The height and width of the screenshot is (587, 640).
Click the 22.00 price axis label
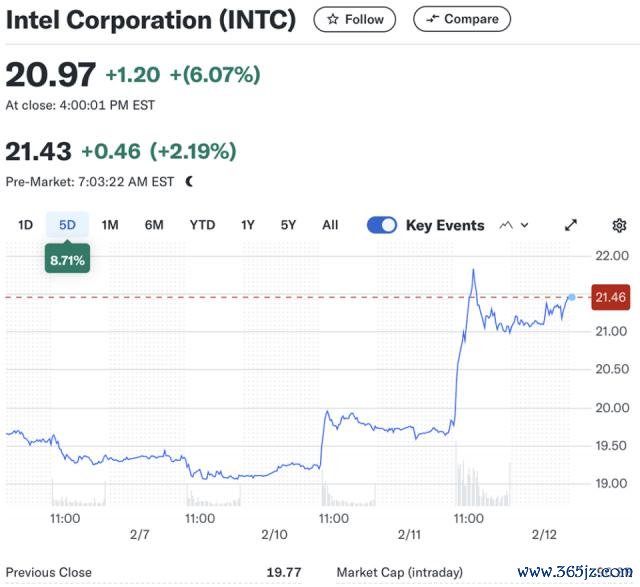(x=611, y=256)
